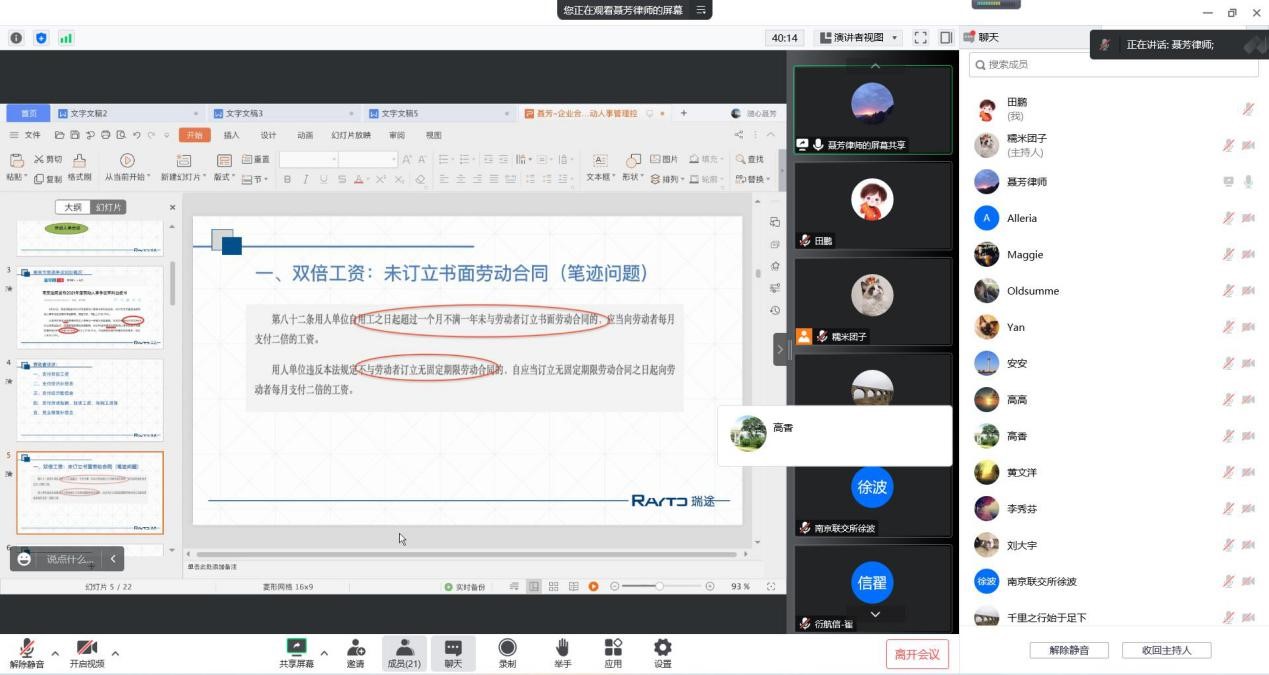Viewport: 1269px width, 675px height.
Task: Open the Members (成员 21) panel icon
Action: (x=404, y=648)
